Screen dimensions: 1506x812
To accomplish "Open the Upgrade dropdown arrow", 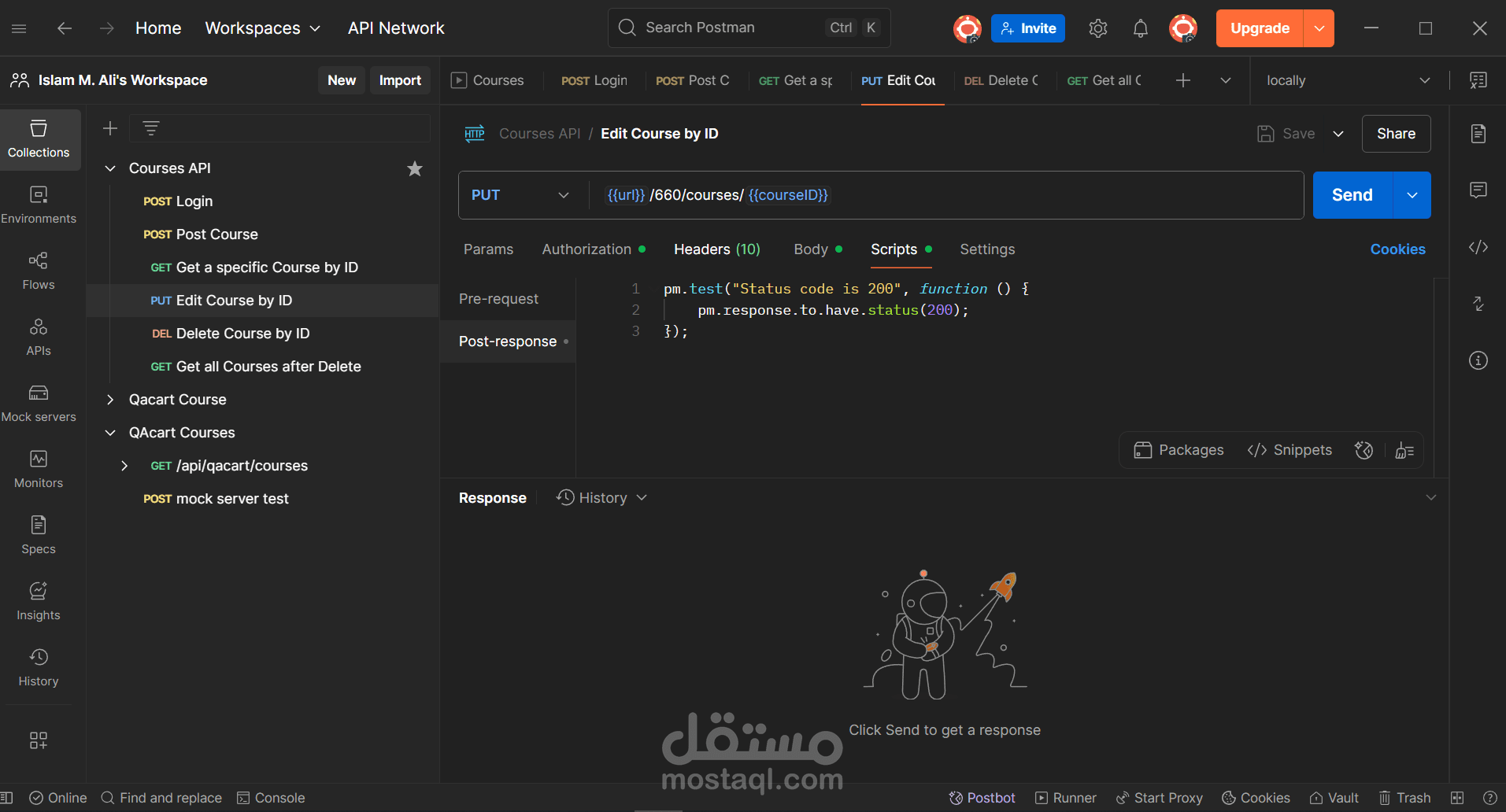I will [x=1319, y=28].
